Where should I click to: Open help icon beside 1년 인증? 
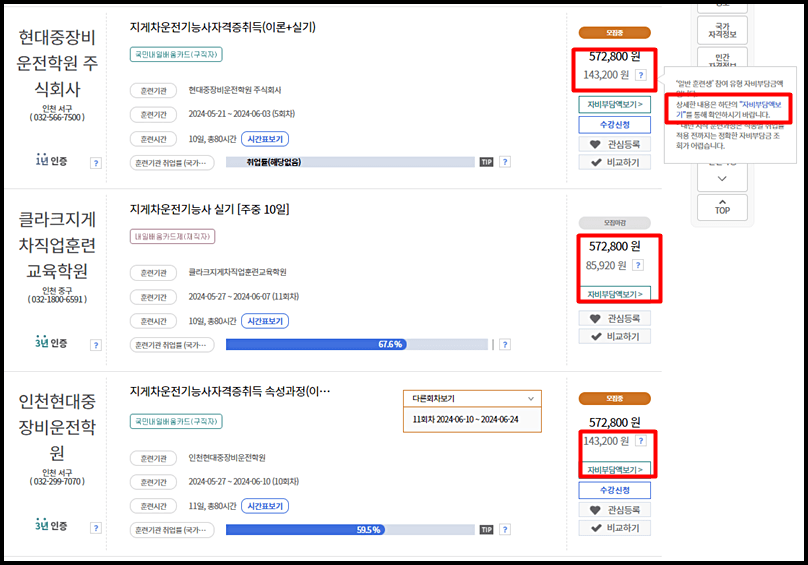(96, 163)
